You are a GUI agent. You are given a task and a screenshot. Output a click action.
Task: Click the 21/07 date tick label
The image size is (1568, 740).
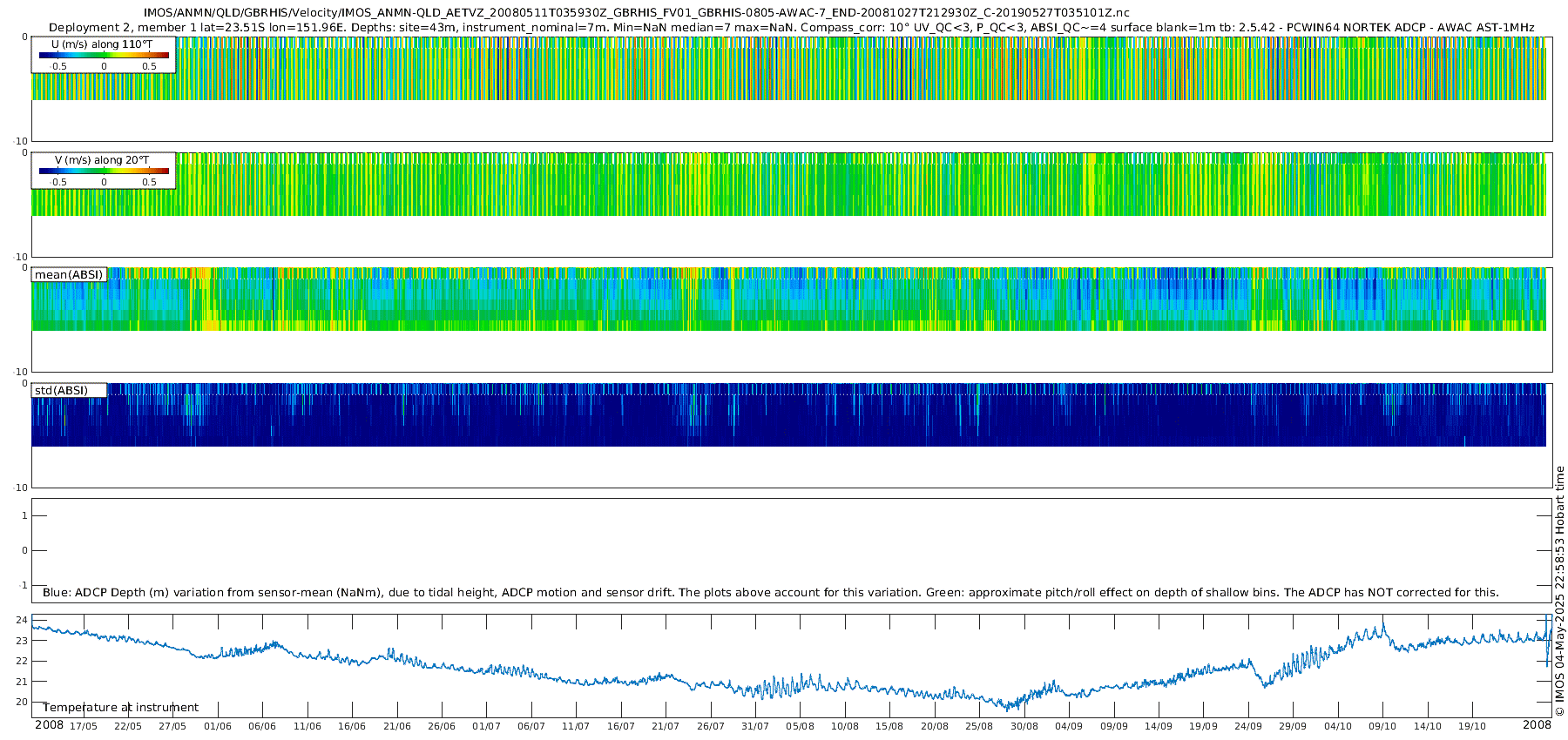666,726
